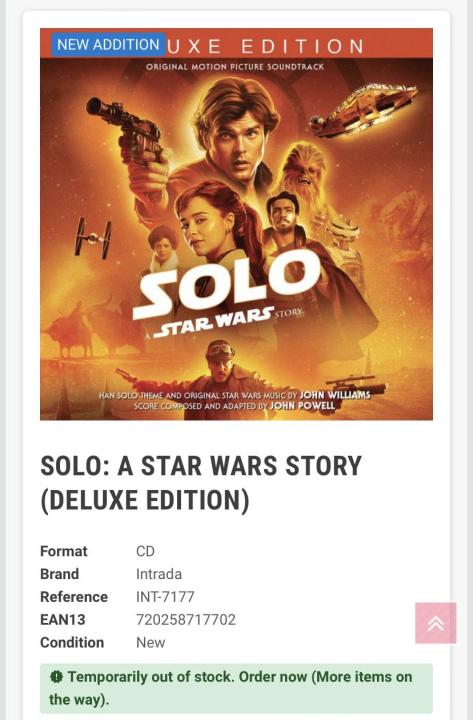Click the EAN13 label
Viewport: 473px width, 720px height.
[63, 619]
